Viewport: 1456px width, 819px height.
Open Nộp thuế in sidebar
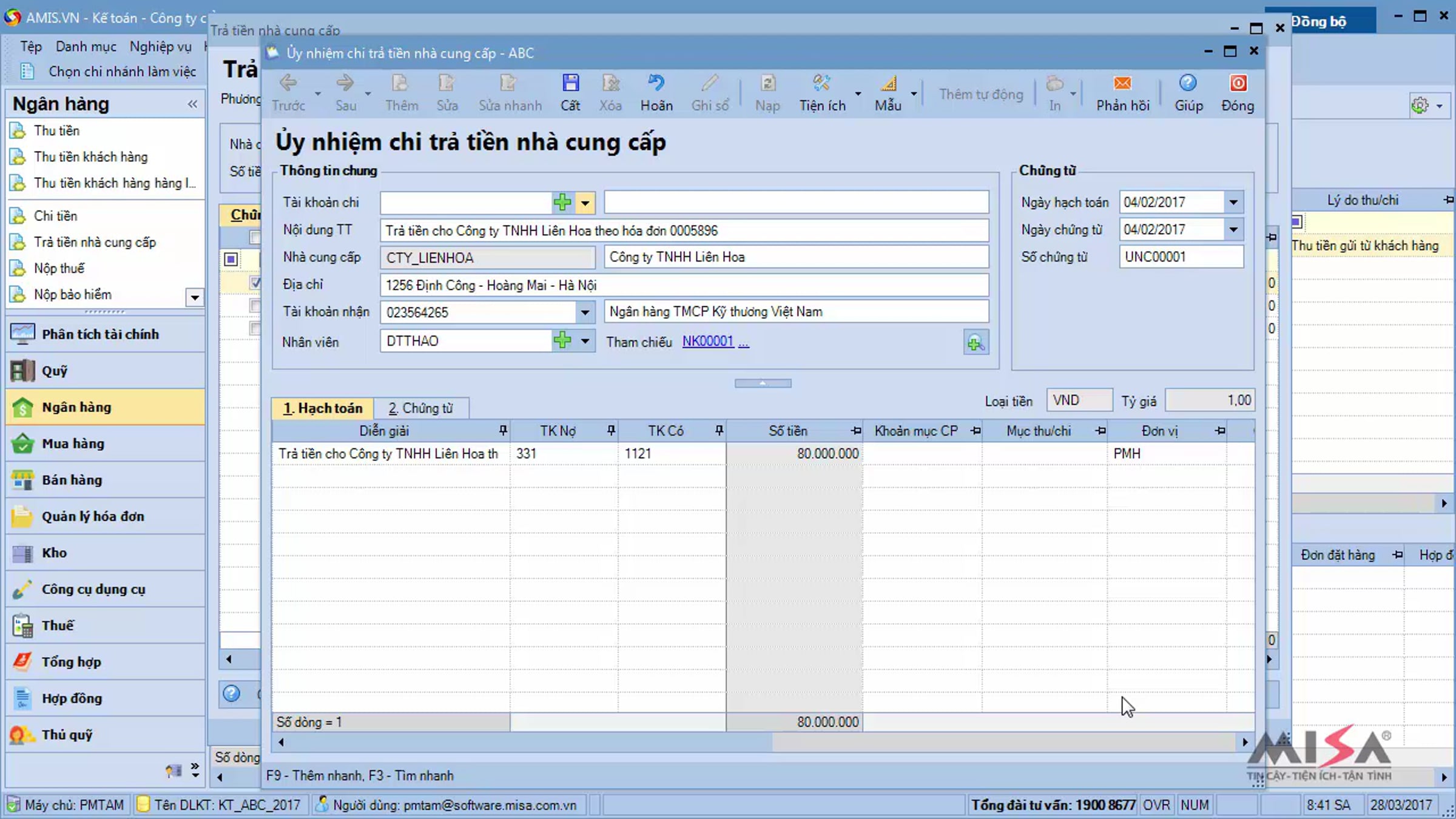click(59, 268)
